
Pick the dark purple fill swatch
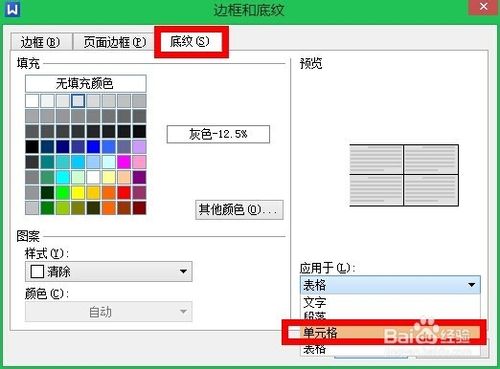pyautogui.click(x=139, y=177)
